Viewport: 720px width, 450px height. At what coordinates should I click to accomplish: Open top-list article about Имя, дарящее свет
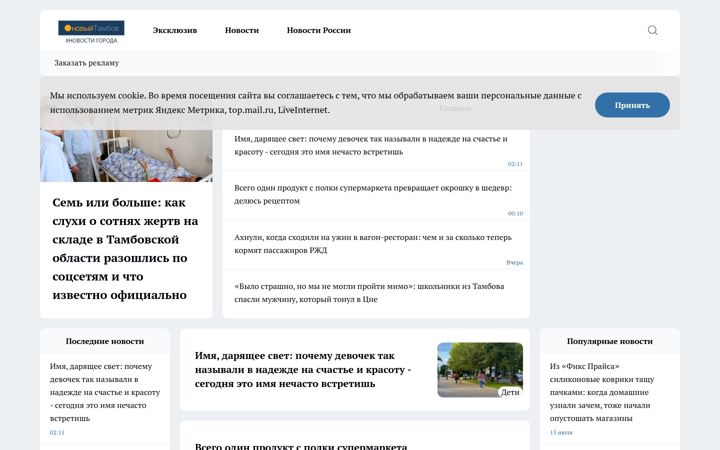tap(371, 145)
